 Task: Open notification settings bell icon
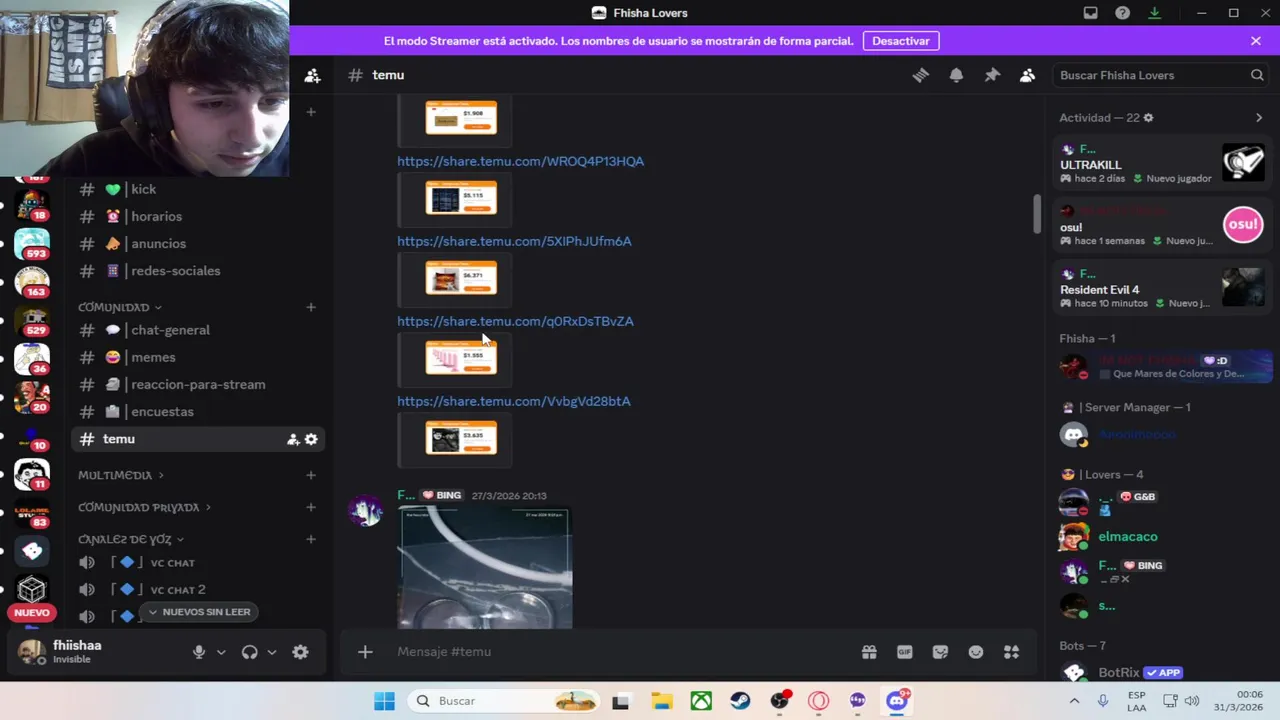click(x=956, y=75)
